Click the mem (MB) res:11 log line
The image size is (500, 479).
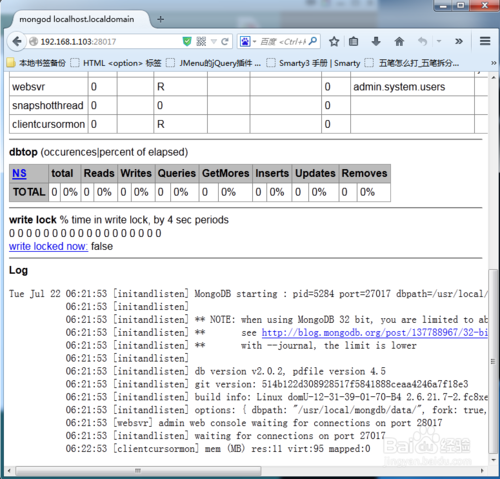tap(218, 449)
